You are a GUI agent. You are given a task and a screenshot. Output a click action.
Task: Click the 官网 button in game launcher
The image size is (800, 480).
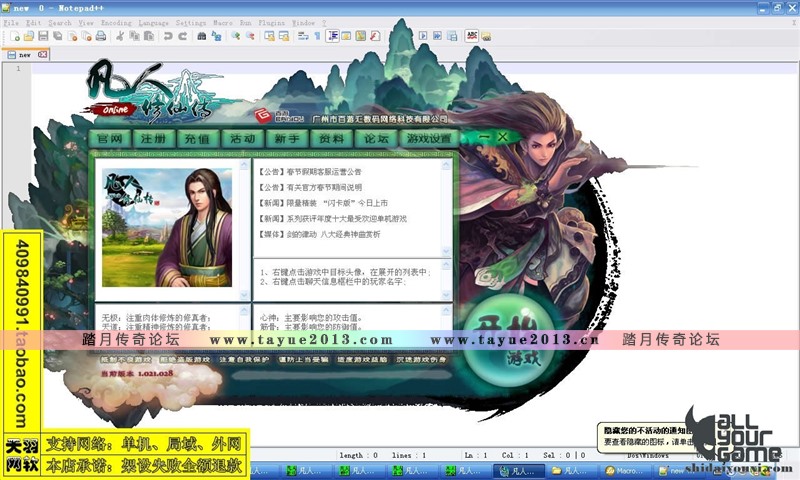[x=109, y=138]
